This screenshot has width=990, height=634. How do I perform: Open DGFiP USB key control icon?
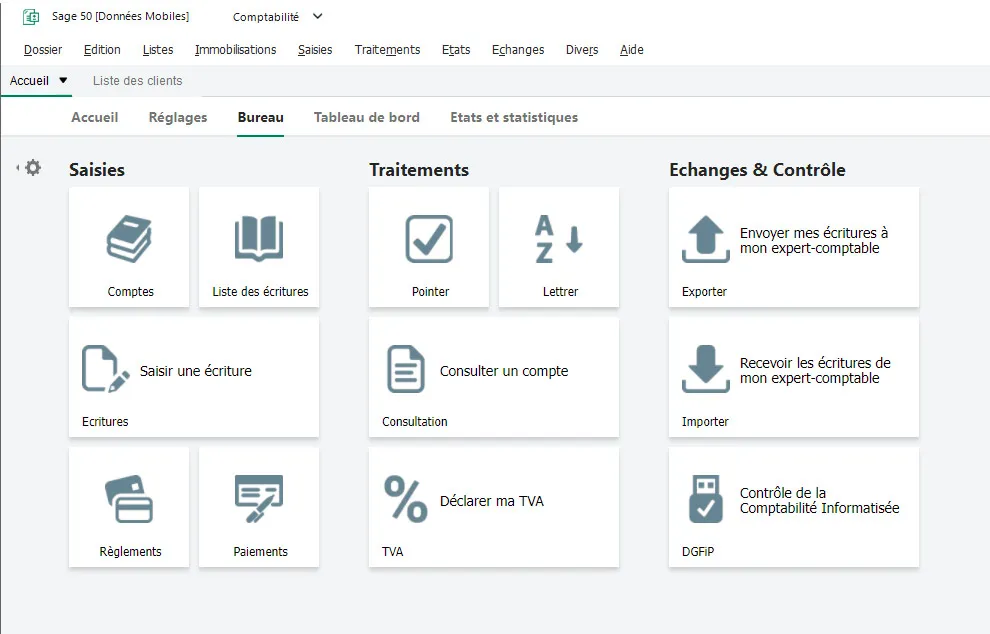click(705, 499)
